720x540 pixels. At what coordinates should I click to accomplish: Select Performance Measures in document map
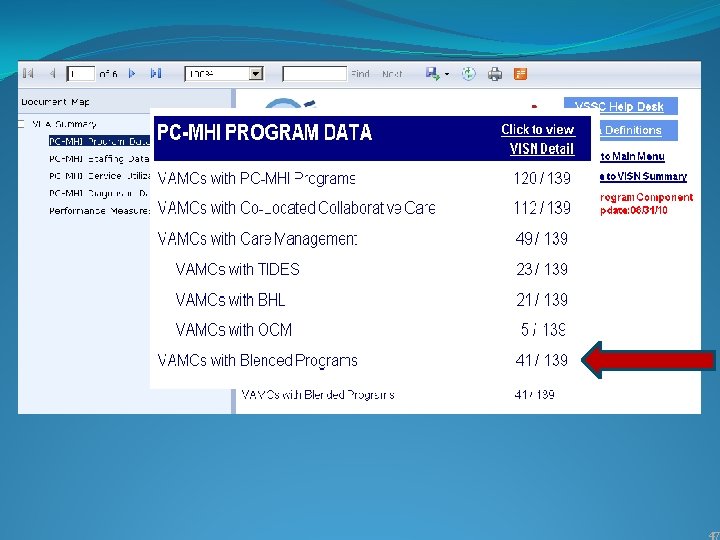click(99, 211)
